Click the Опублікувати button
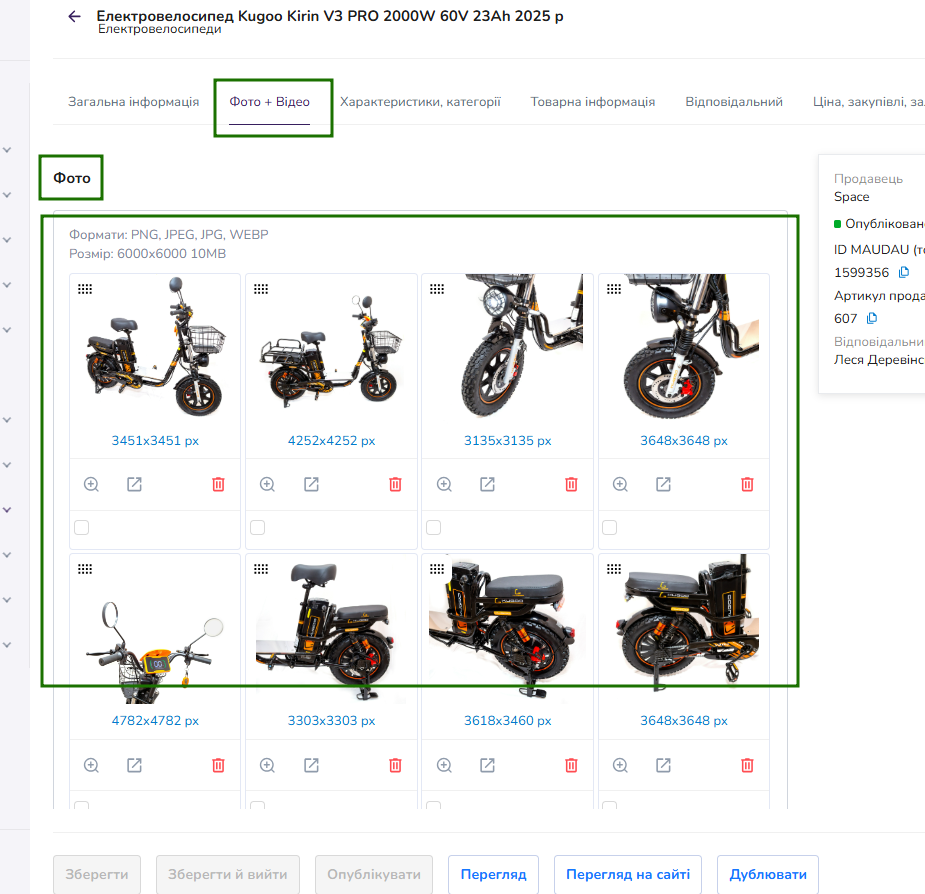The width and height of the screenshot is (925, 894). pos(374,874)
